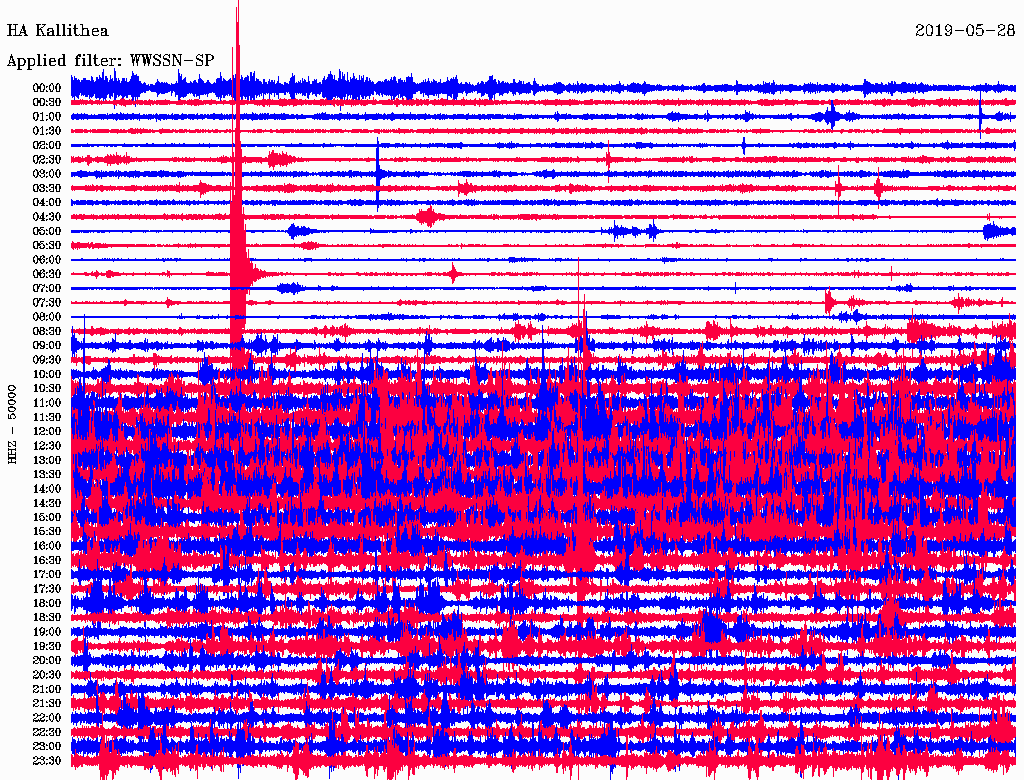The image size is (1024, 780).
Task: Click the station name HA Kallithea
Action: [x=57, y=31]
